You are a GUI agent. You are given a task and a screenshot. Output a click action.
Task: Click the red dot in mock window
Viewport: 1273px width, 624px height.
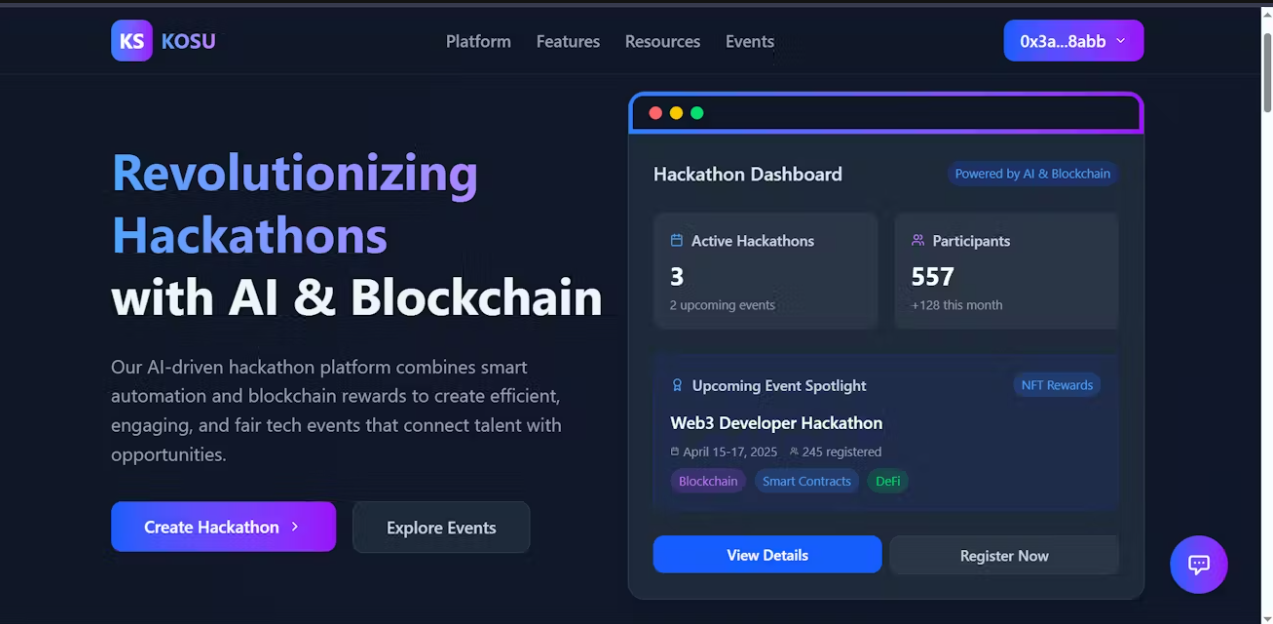click(x=656, y=113)
